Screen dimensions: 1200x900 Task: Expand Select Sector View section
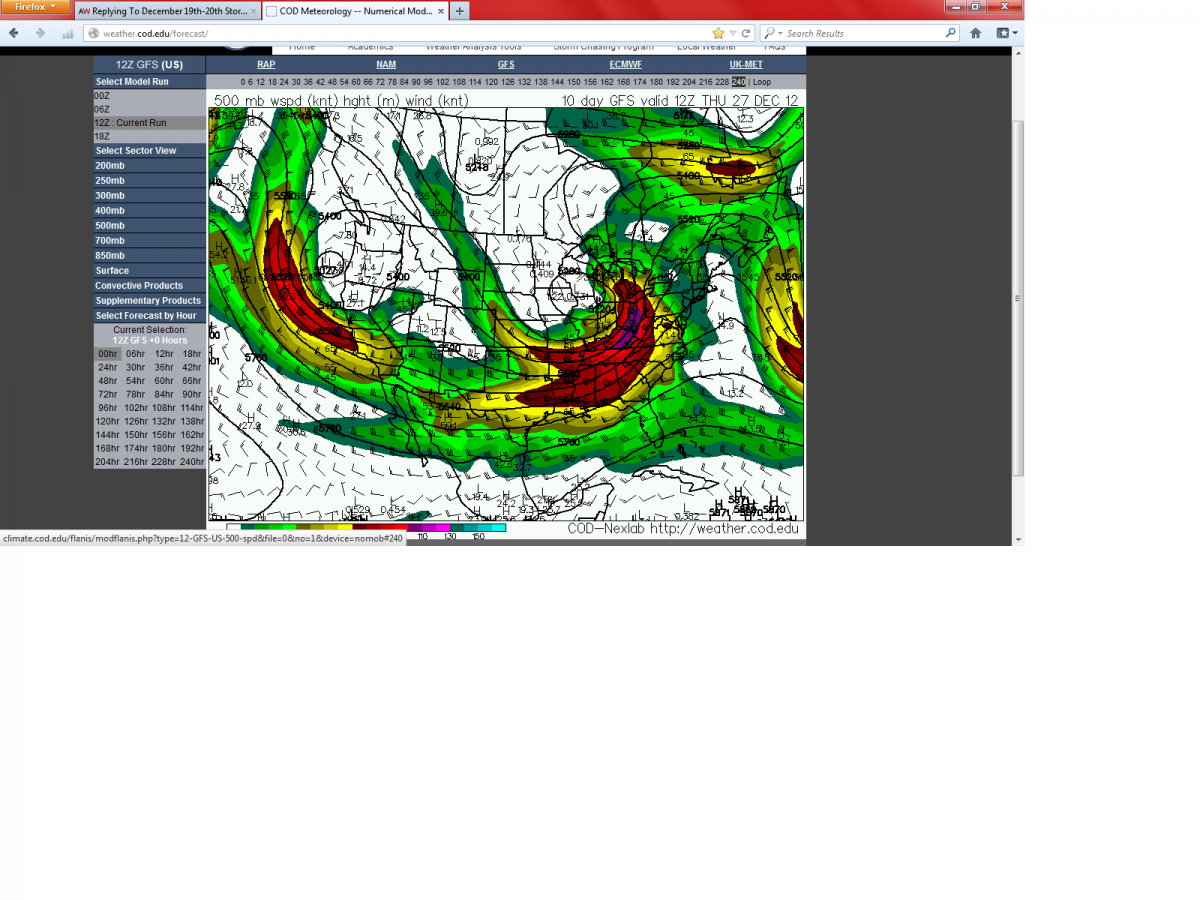[150, 151]
